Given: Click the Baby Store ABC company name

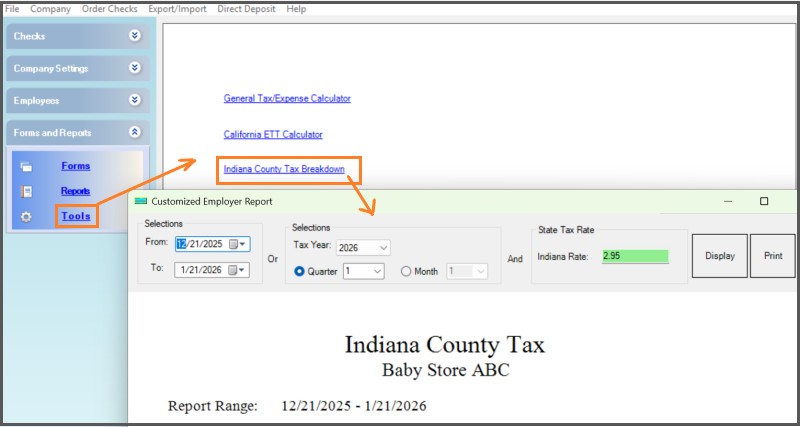Looking at the screenshot, I should [x=445, y=370].
